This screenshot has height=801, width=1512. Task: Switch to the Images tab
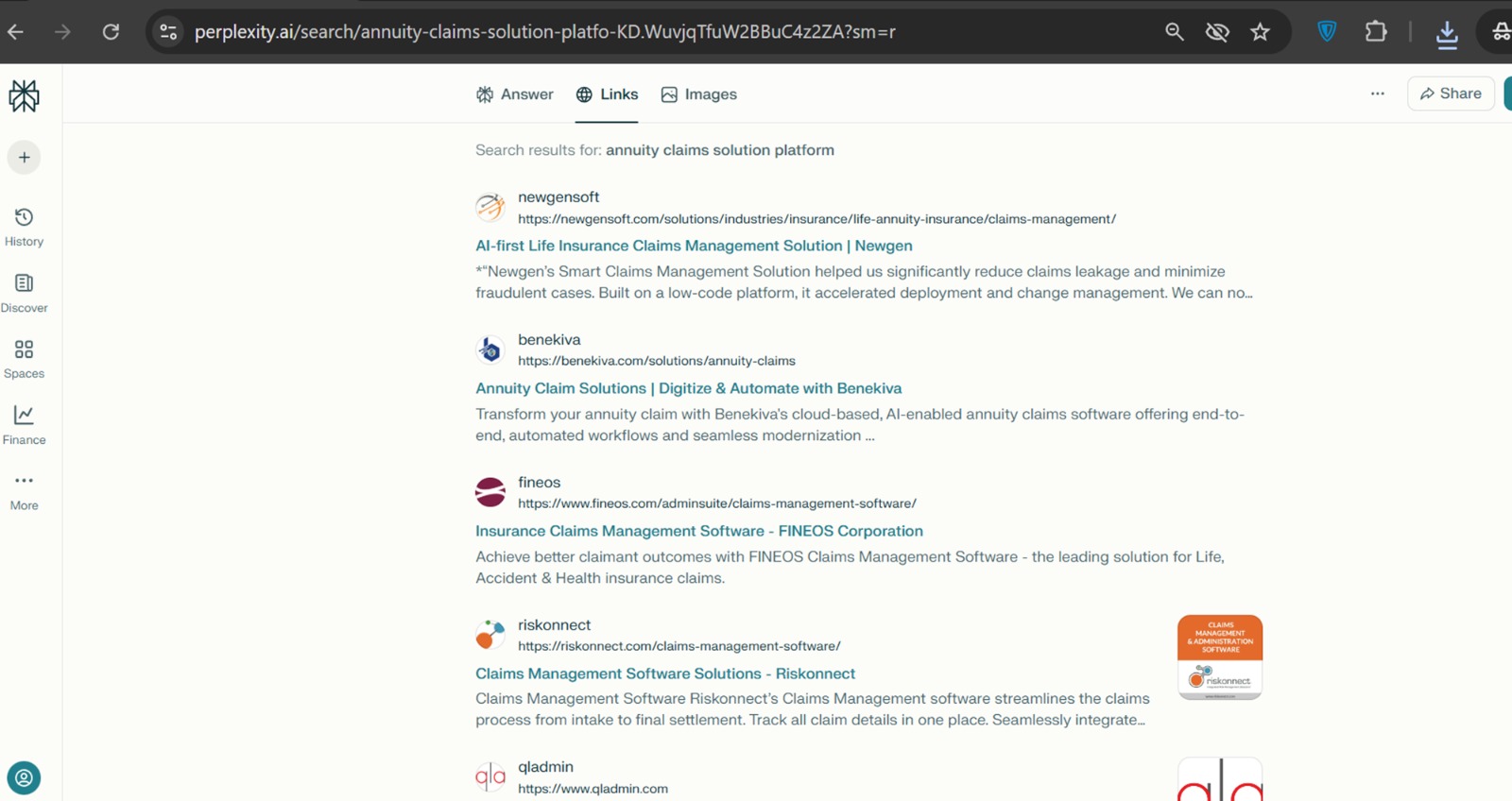pos(699,94)
